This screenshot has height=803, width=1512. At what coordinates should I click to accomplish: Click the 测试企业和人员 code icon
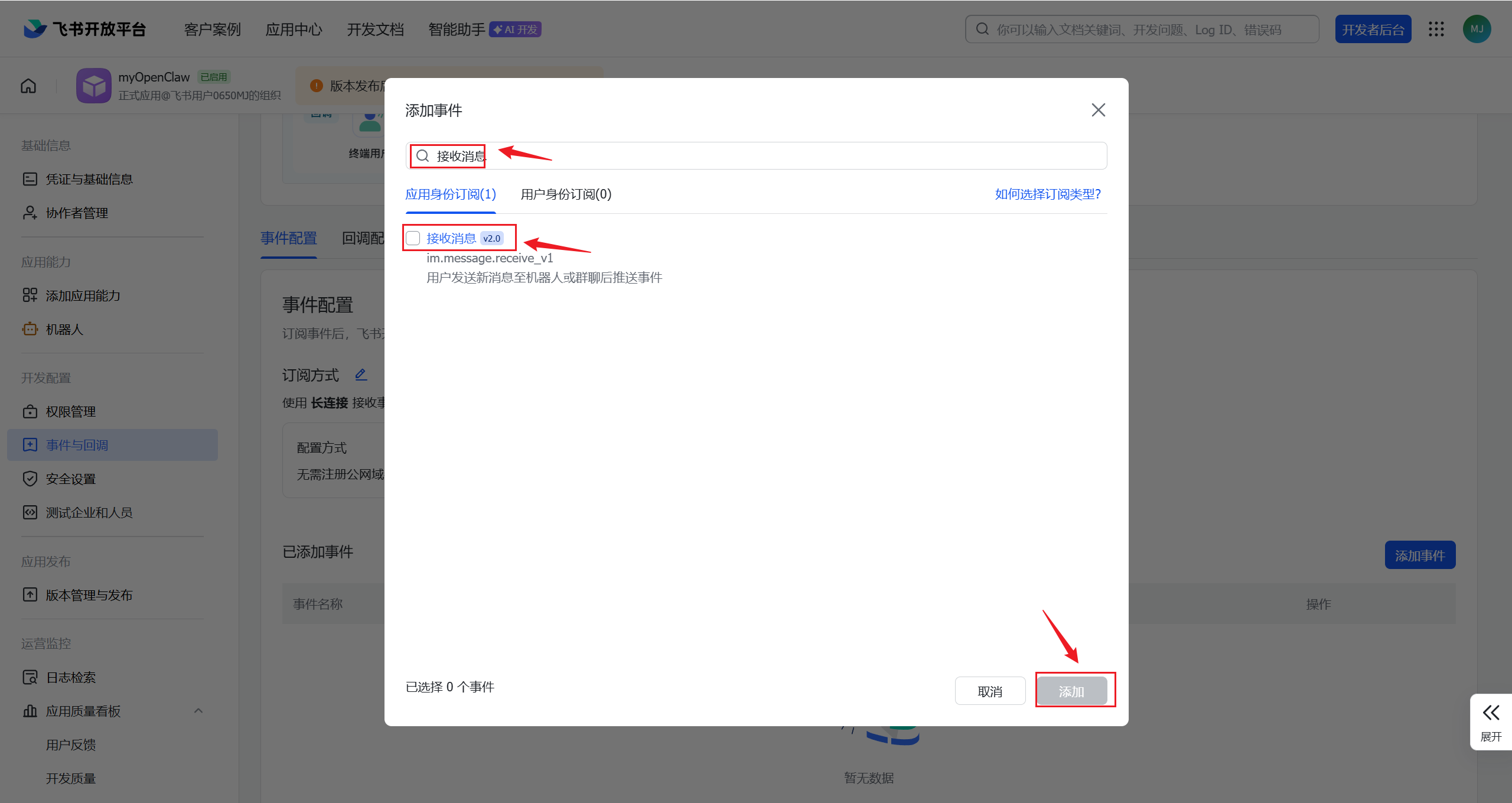click(x=30, y=512)
